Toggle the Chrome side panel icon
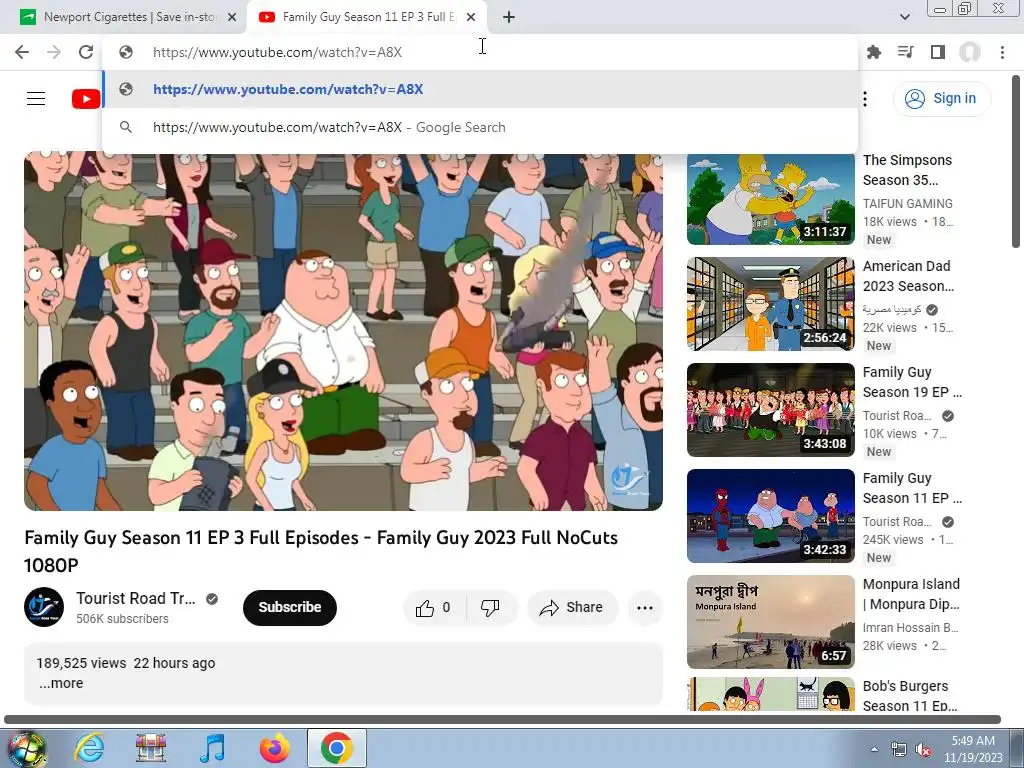The image size is (1024, 768). click(938, 52)
